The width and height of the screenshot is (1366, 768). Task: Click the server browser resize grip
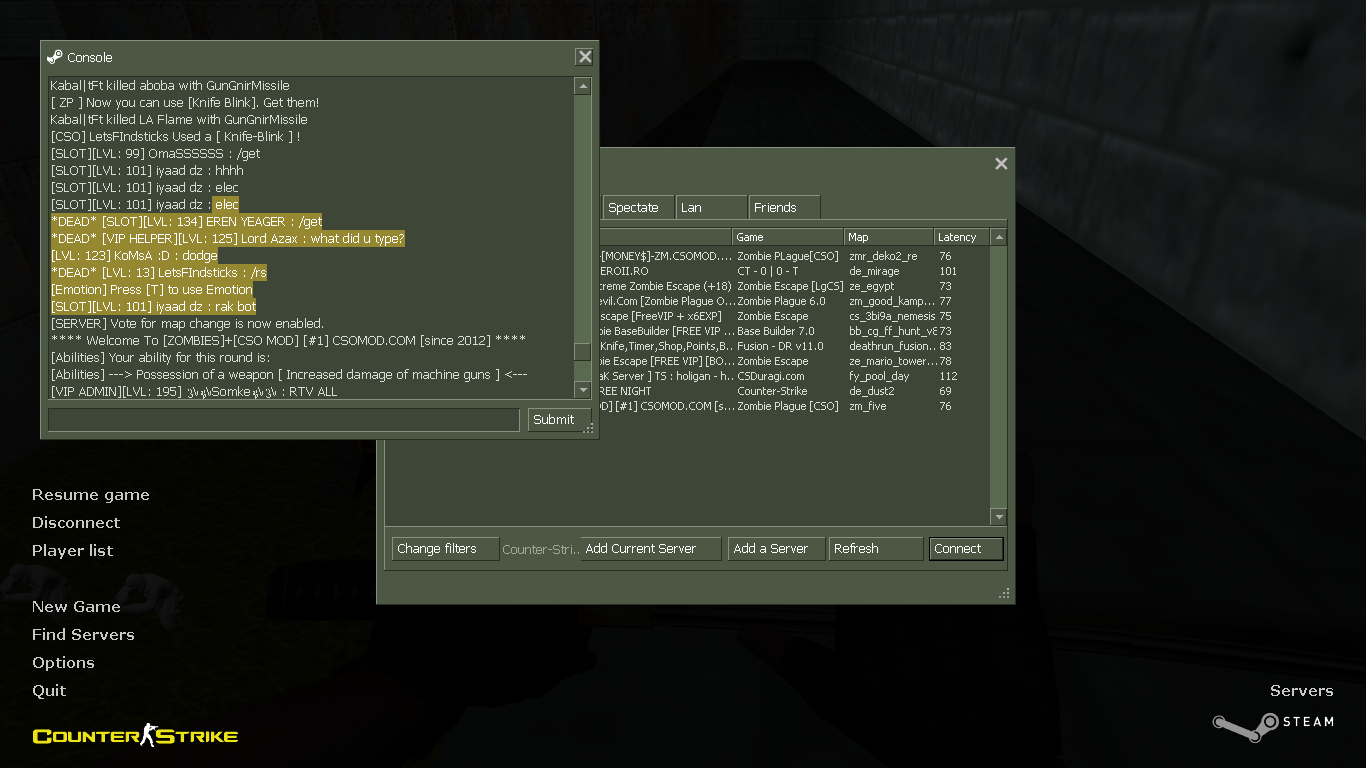(x=1004, y=594)
